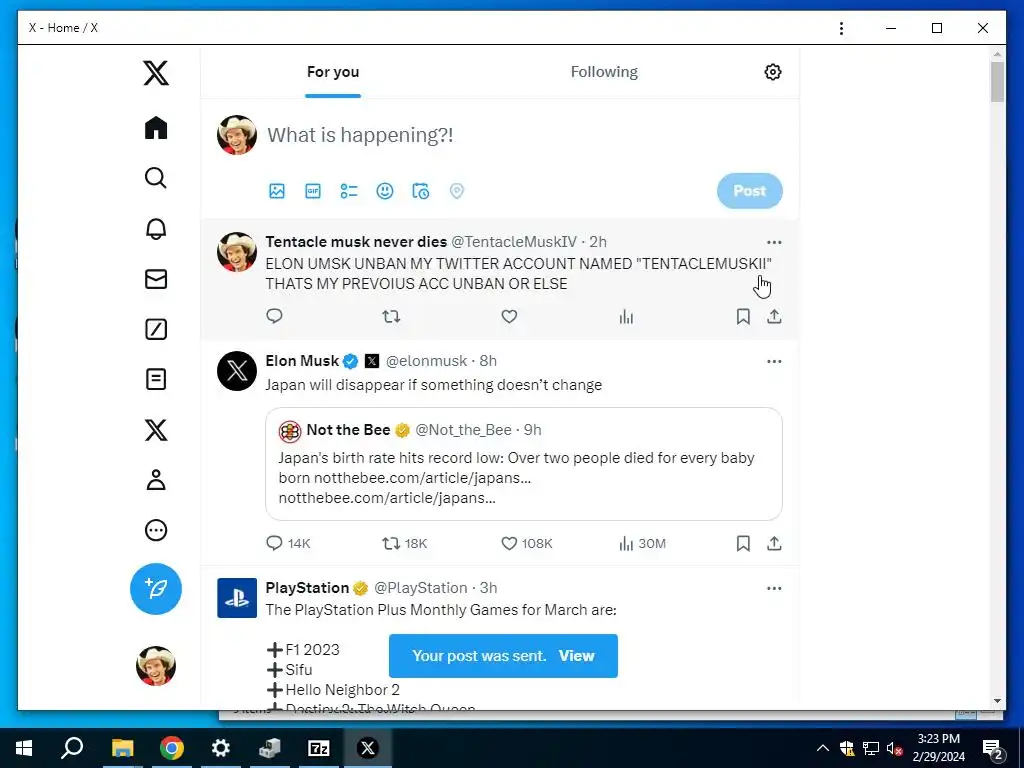Bookmark the Elon Musk post
Screen dimensions: 1024x768
pos(743,543)
